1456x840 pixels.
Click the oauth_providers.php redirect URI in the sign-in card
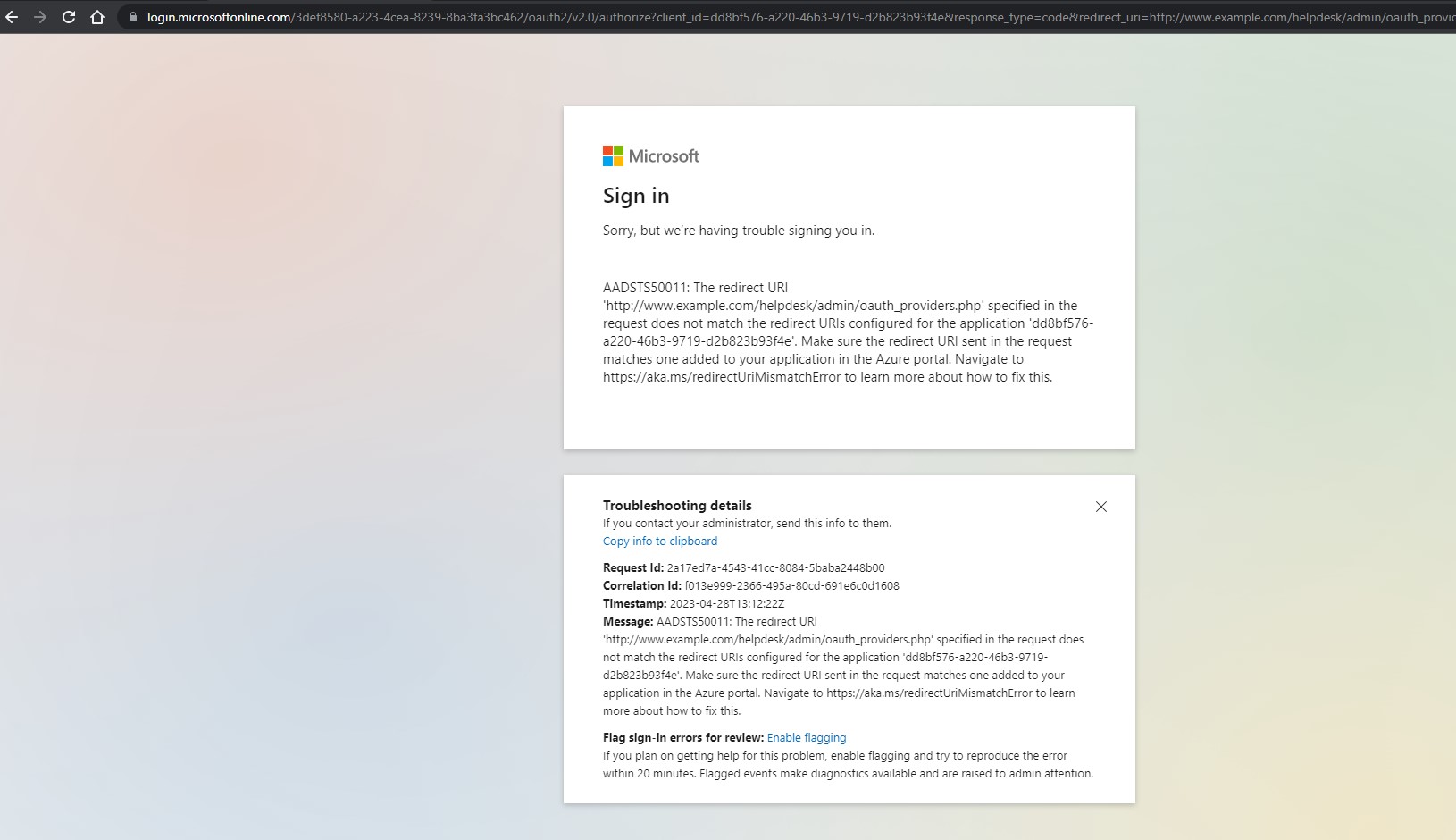click(793, 306)
